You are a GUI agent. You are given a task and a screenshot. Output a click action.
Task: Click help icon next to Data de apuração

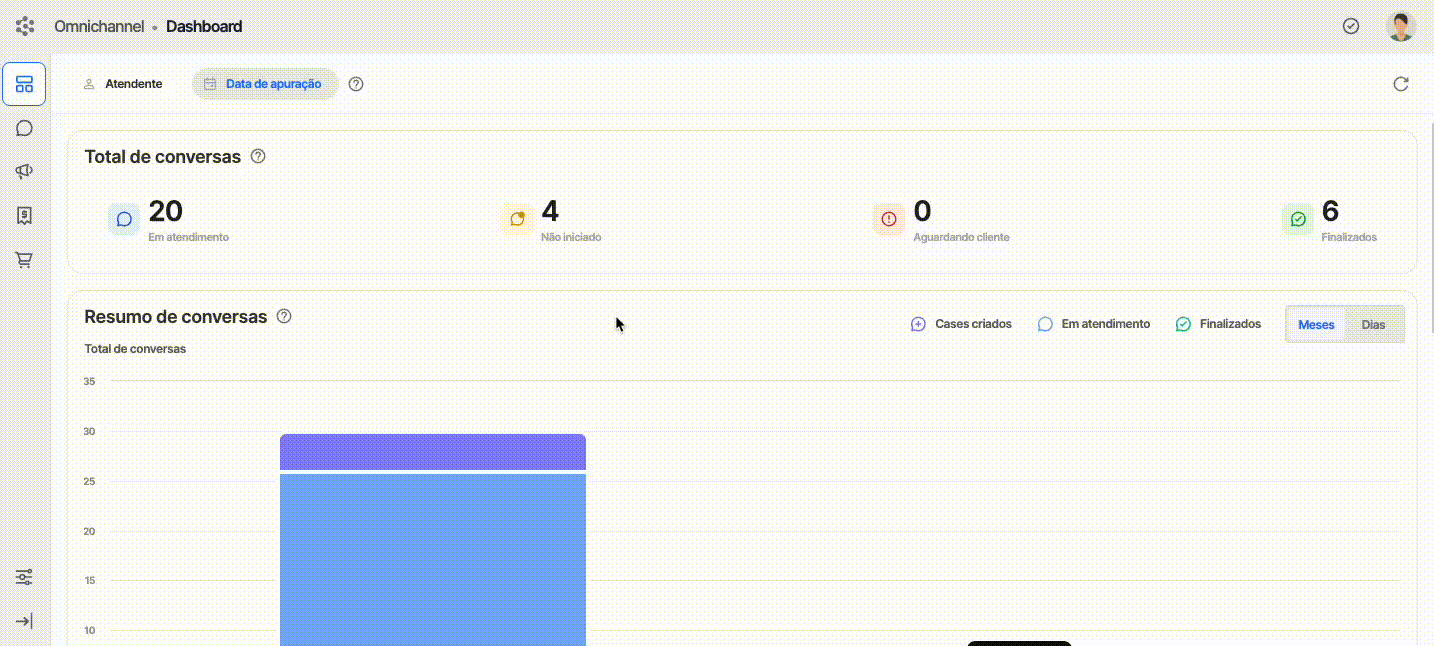[x=356, y=84]
